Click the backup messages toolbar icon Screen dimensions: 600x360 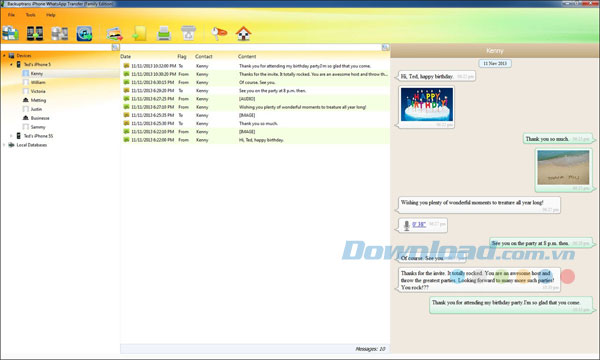pos(10,33)
